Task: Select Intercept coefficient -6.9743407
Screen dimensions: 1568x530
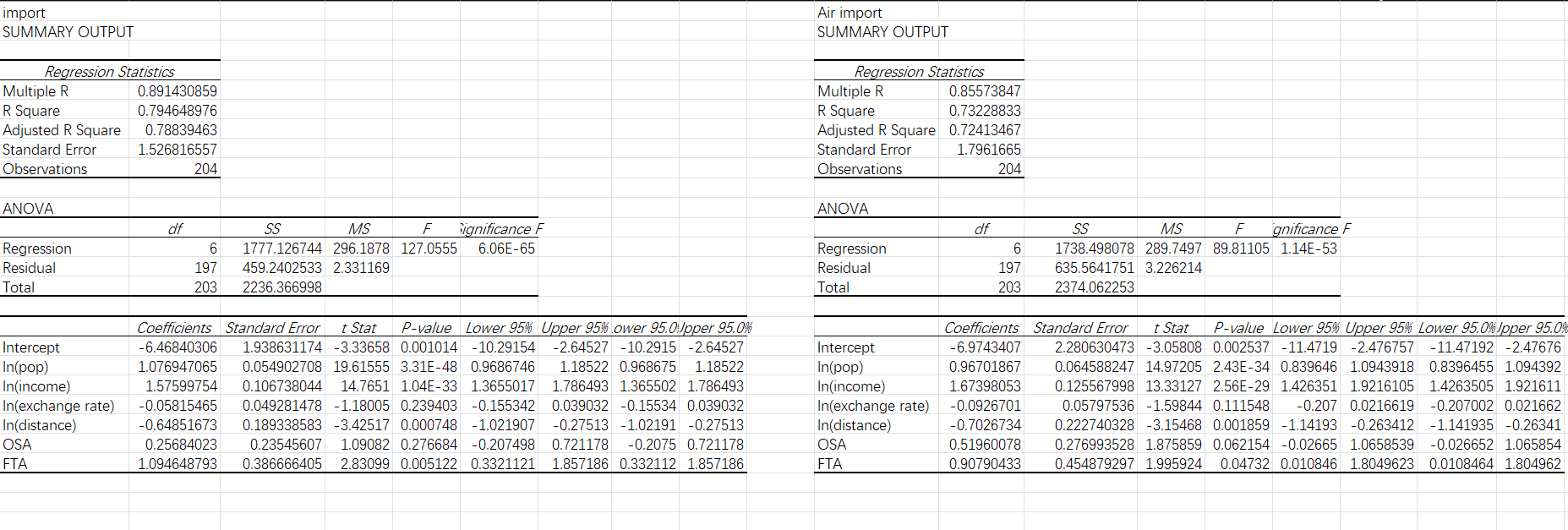Action: [985, 347]
